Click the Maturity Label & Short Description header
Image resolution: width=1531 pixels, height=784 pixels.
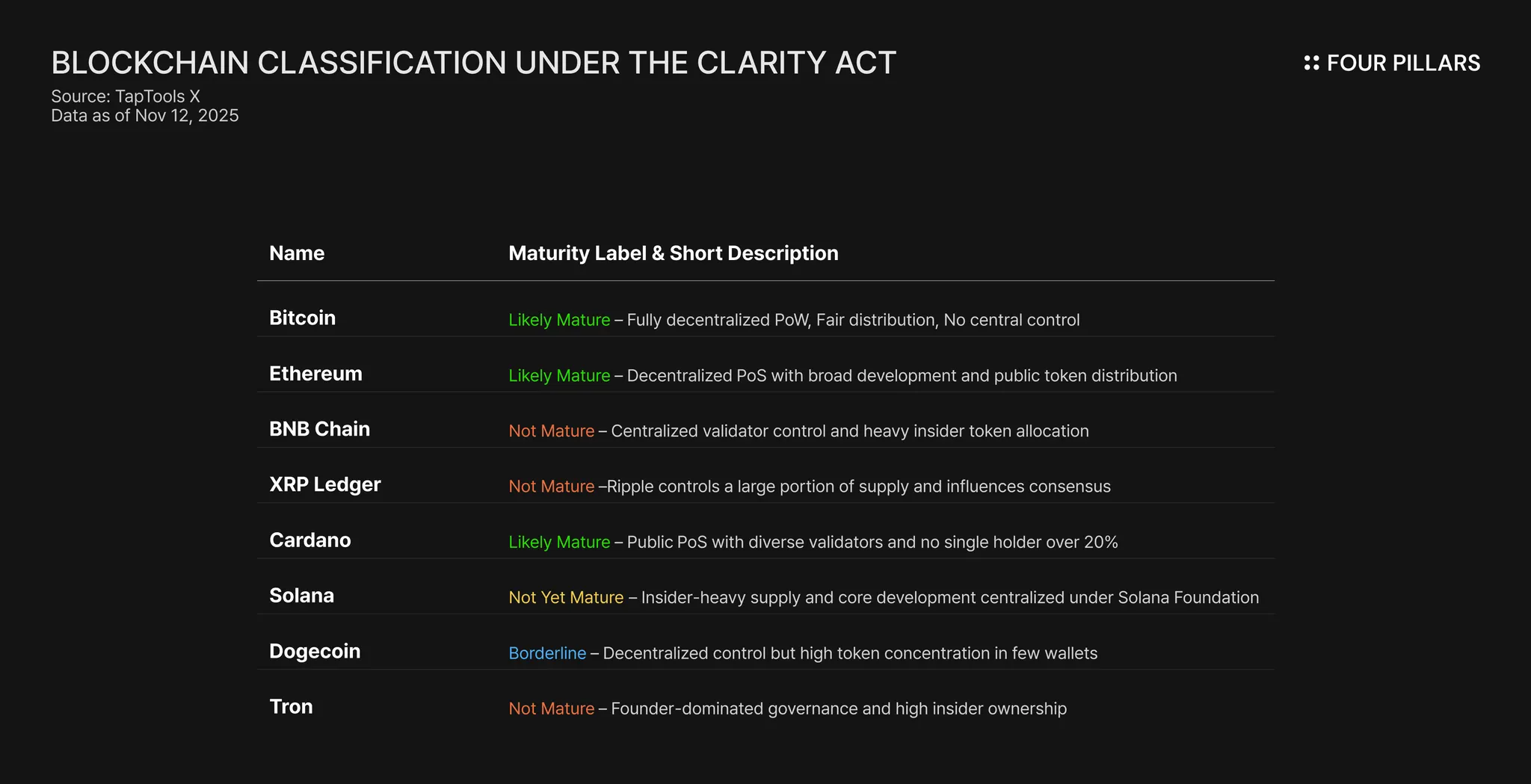coord(673,253)
